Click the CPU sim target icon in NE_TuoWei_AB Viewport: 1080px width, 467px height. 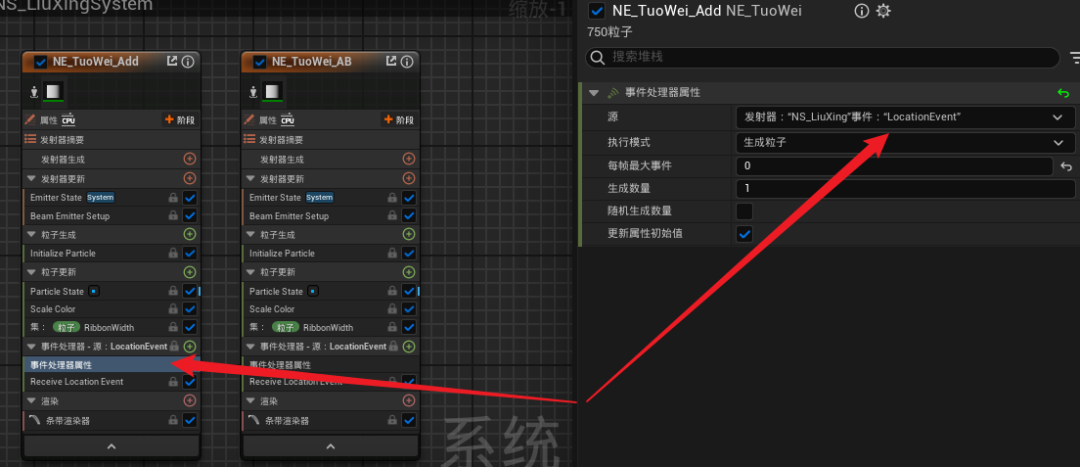pos(287,120)
